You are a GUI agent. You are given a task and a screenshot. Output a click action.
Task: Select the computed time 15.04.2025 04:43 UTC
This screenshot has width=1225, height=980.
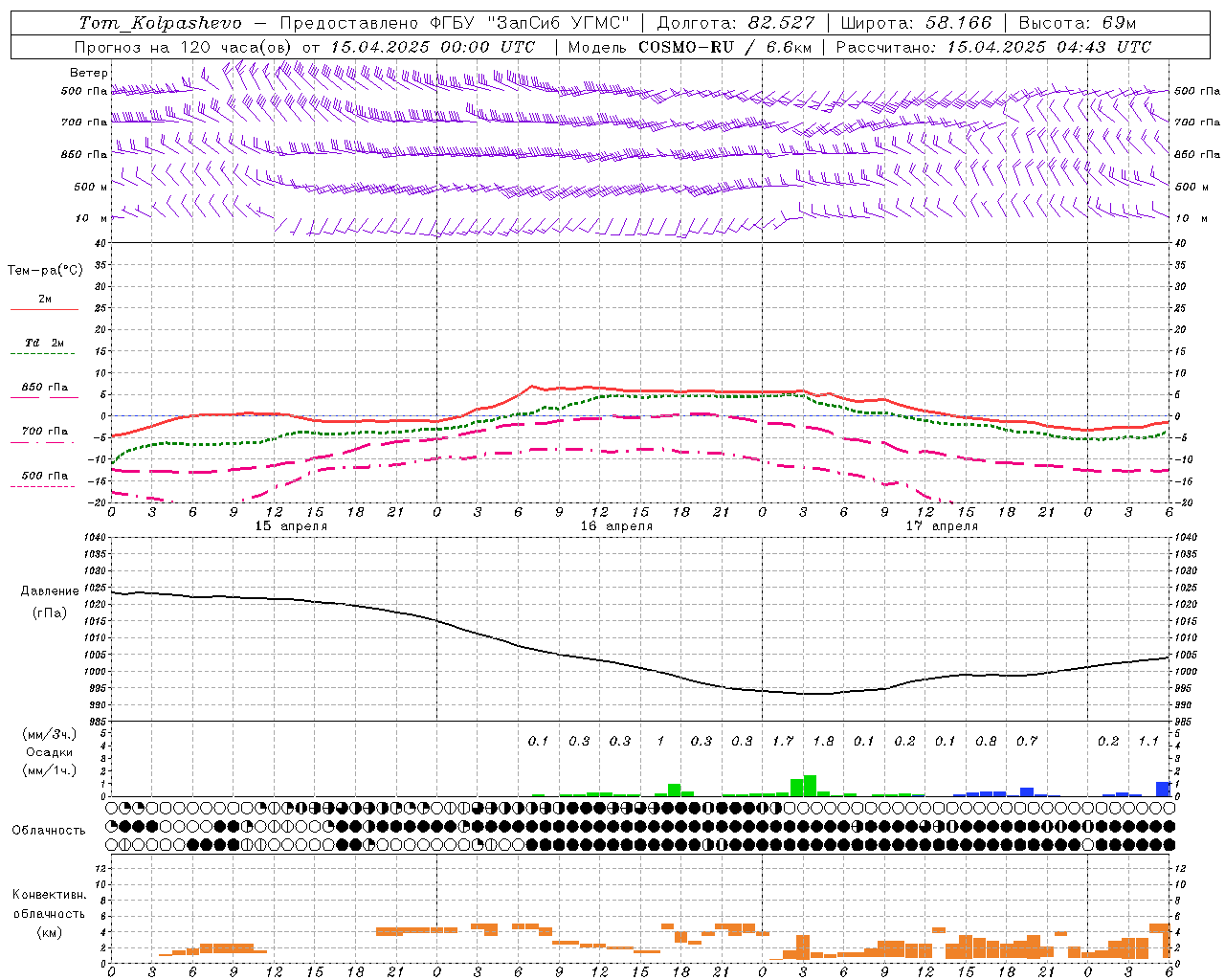click(1049, 47)
